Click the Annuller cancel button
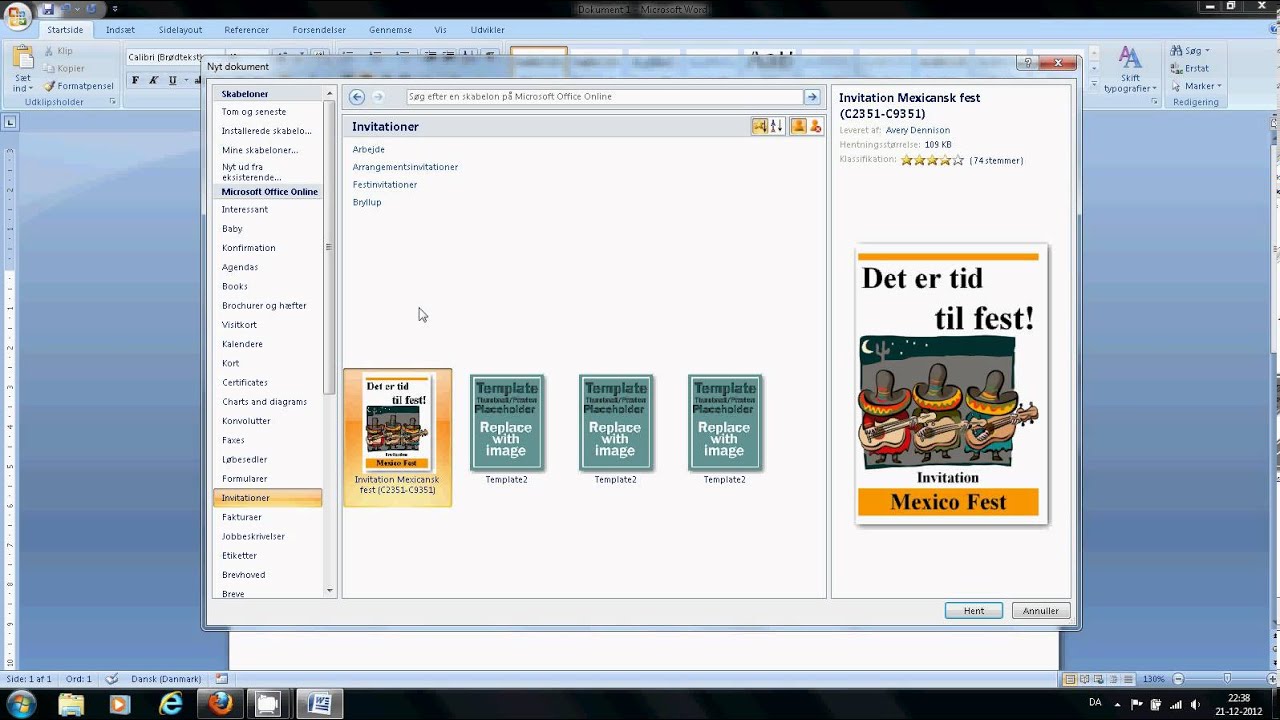The width and height of the screenshot is (1280, 720). [x=1041, y=611]
